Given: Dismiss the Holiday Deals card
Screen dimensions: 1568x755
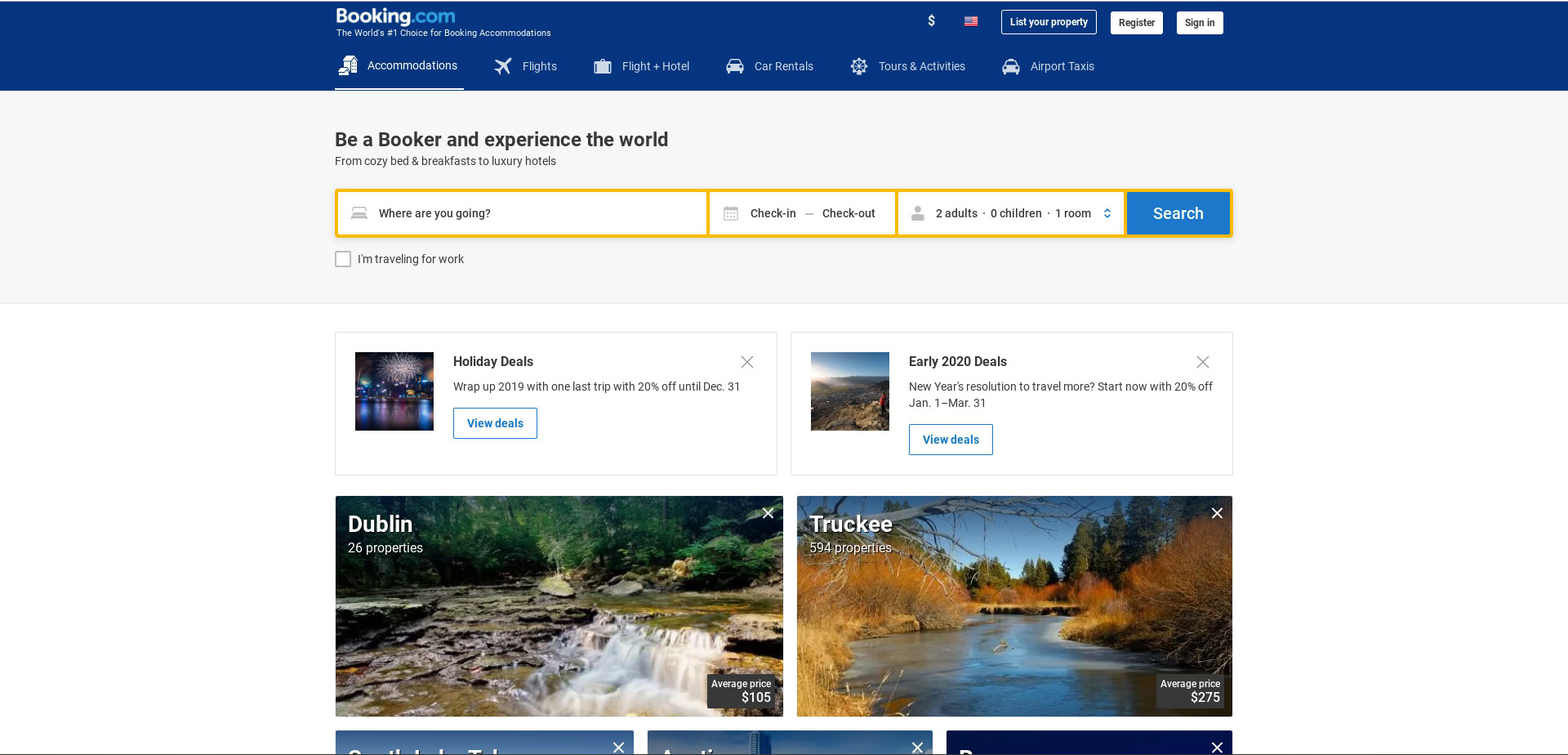Looking at the screenshot, I should pos(746,362).
